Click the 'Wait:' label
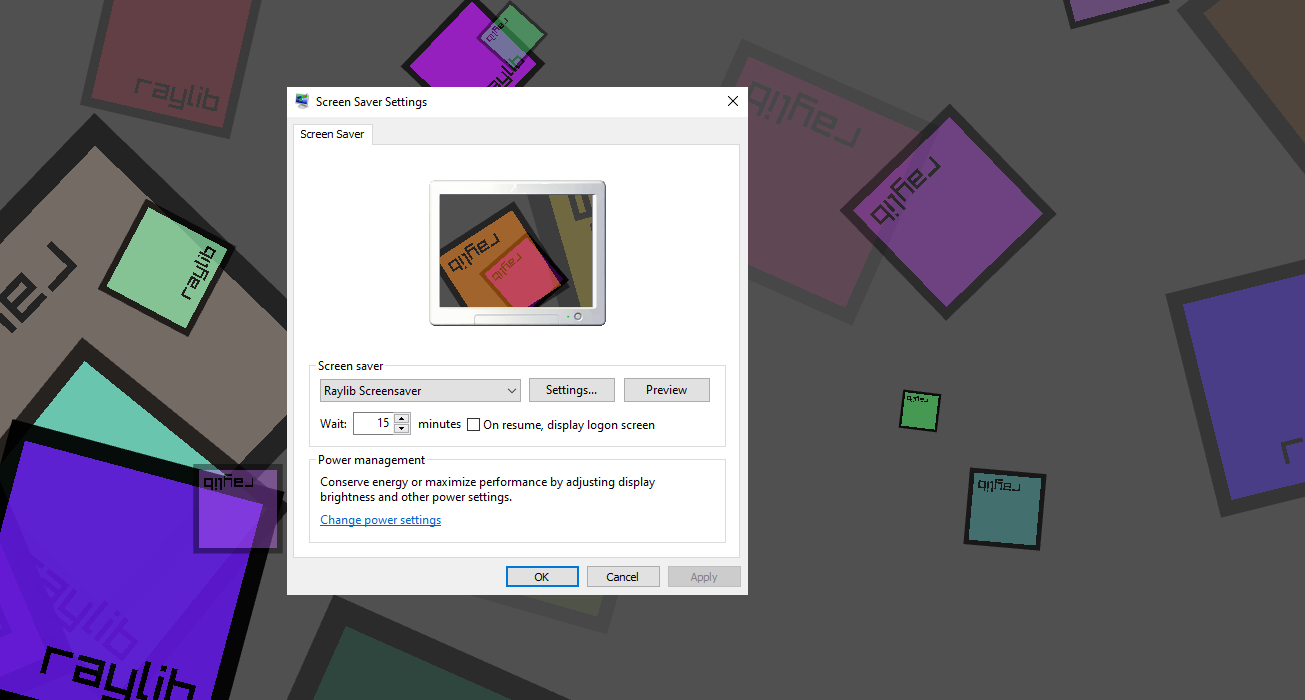Screen dimensions: 1305x700 point(333,424)
